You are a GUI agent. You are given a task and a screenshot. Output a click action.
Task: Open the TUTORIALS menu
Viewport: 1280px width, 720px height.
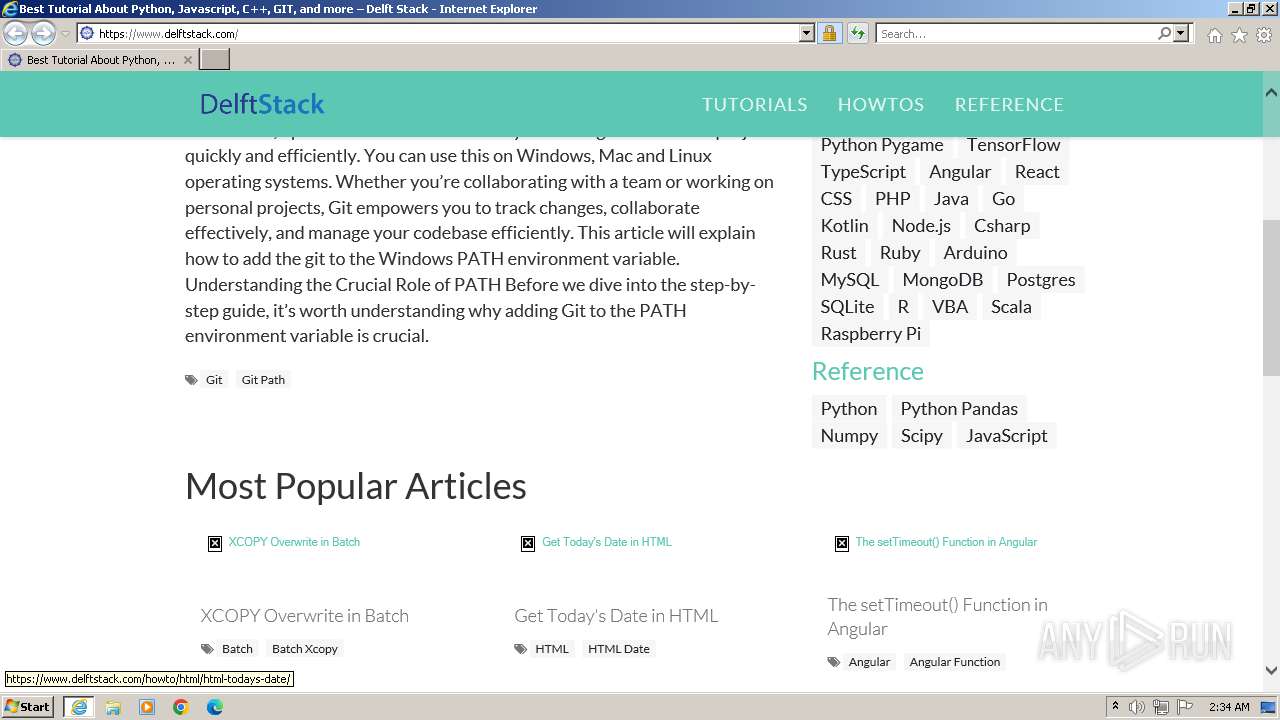[754, 104]
